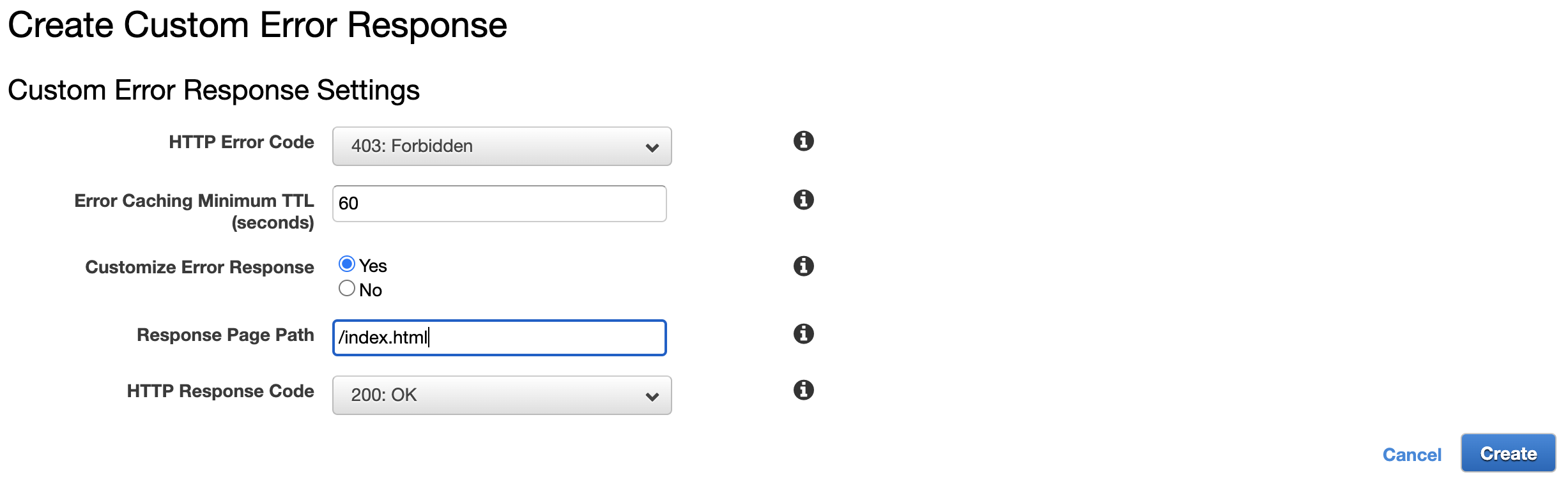Click the /index.html text in Response Page Path
Viewport: 1568px width, 484px height.
pos(383,338)
